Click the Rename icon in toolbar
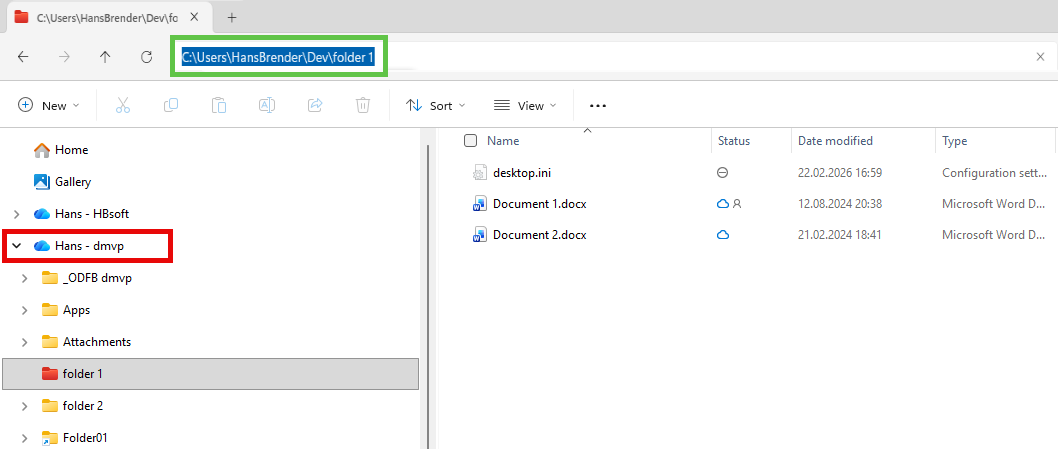 point(267,105)
